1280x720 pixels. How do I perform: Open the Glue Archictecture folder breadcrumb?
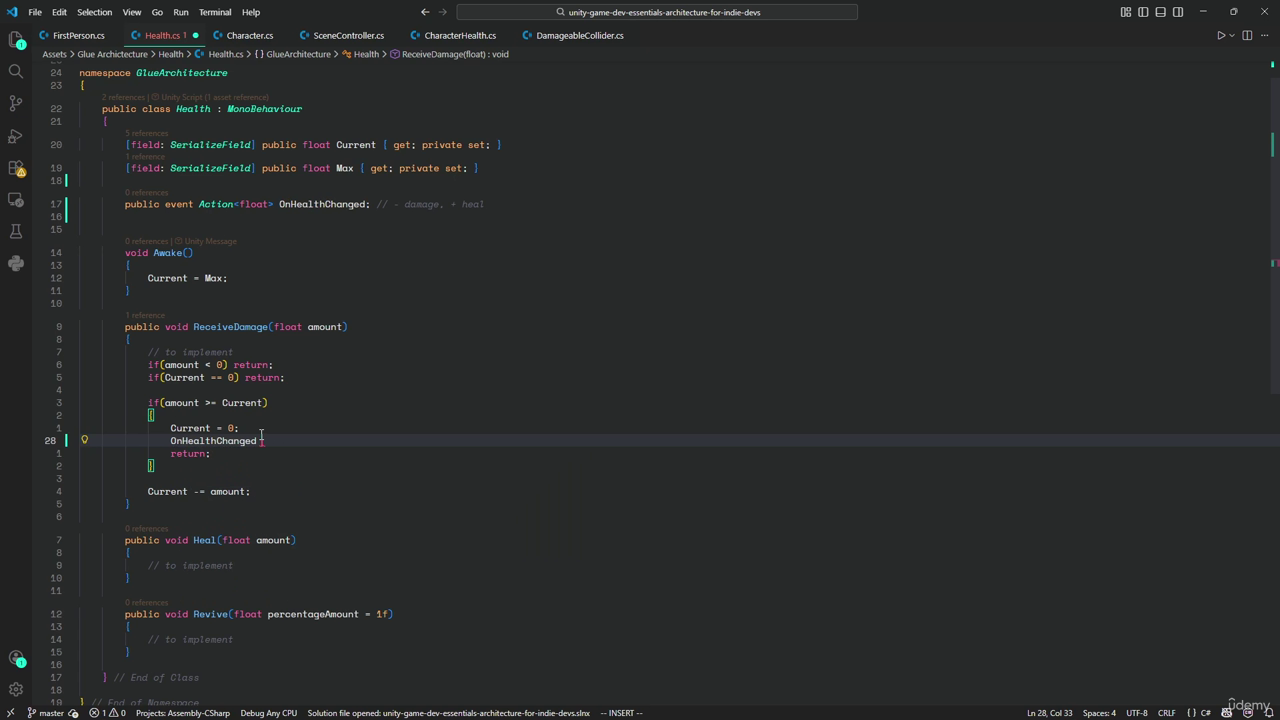tap(112, 54)
